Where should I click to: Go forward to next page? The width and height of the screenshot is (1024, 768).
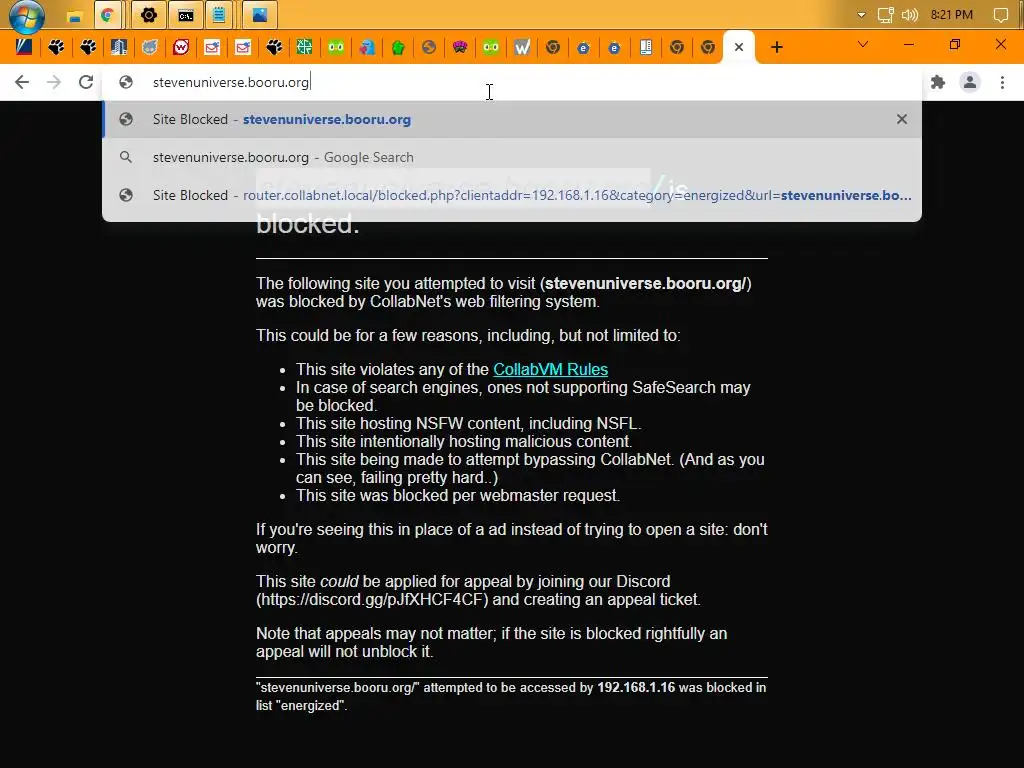click(x=54, y=82)
